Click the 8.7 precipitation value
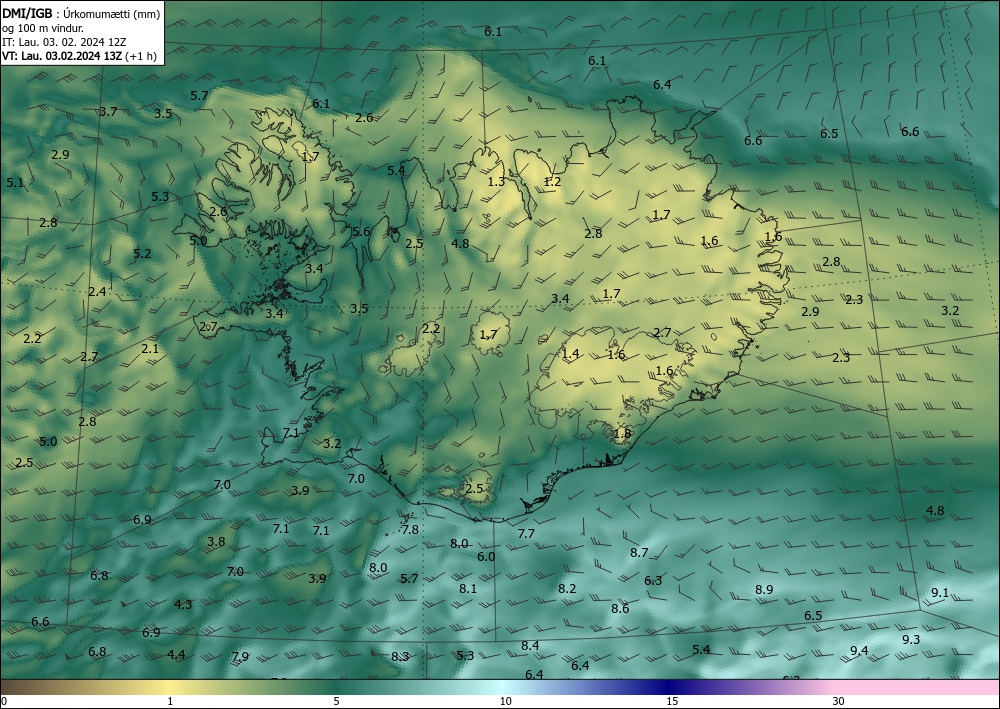 tap(639, 553)
